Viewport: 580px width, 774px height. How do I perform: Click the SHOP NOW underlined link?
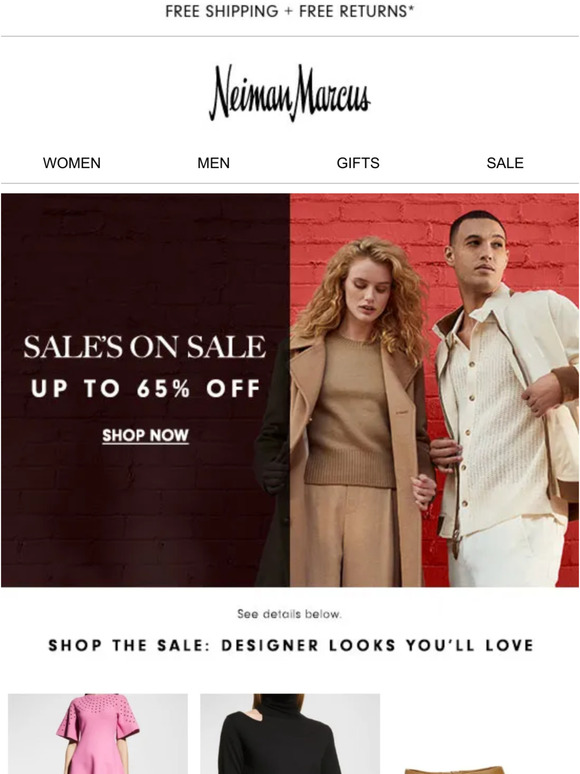pos(145,435)
